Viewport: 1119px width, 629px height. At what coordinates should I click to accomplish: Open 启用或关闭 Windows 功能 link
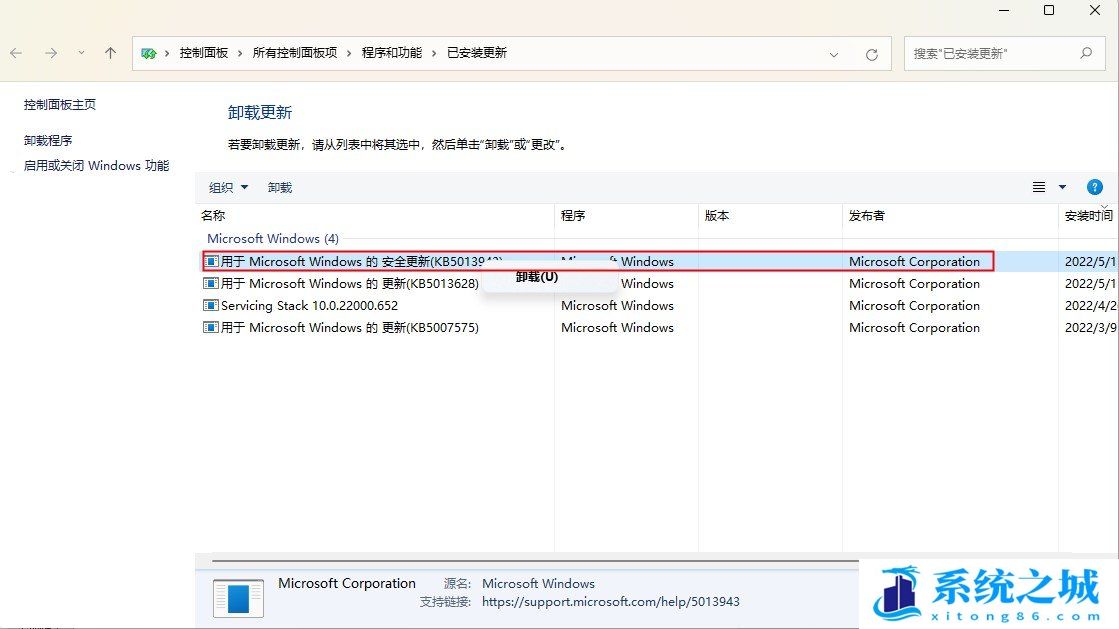click(96, 166)
